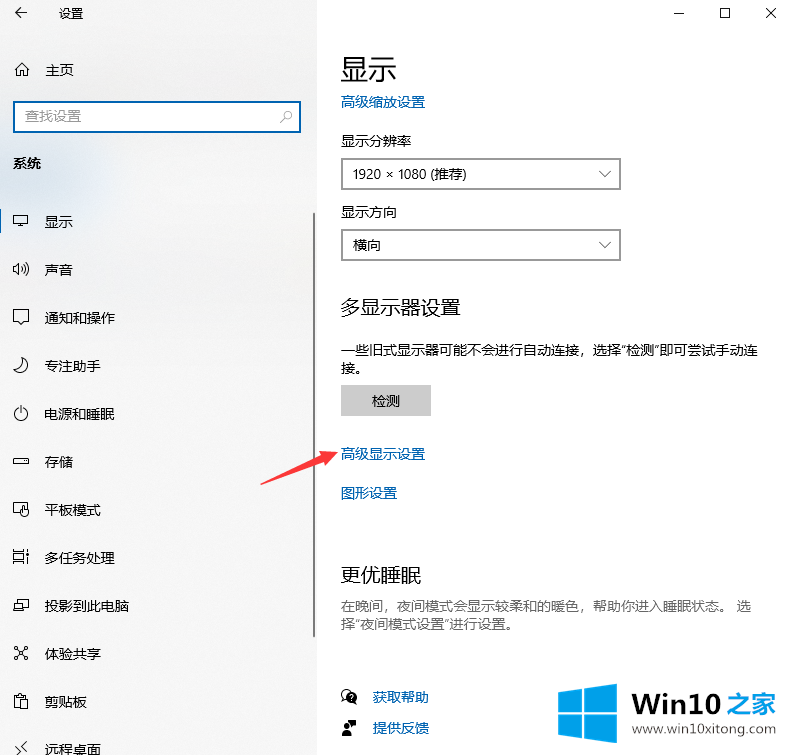Open Shared experiences (体验共享) sidebar item

[x=73, y=654]
